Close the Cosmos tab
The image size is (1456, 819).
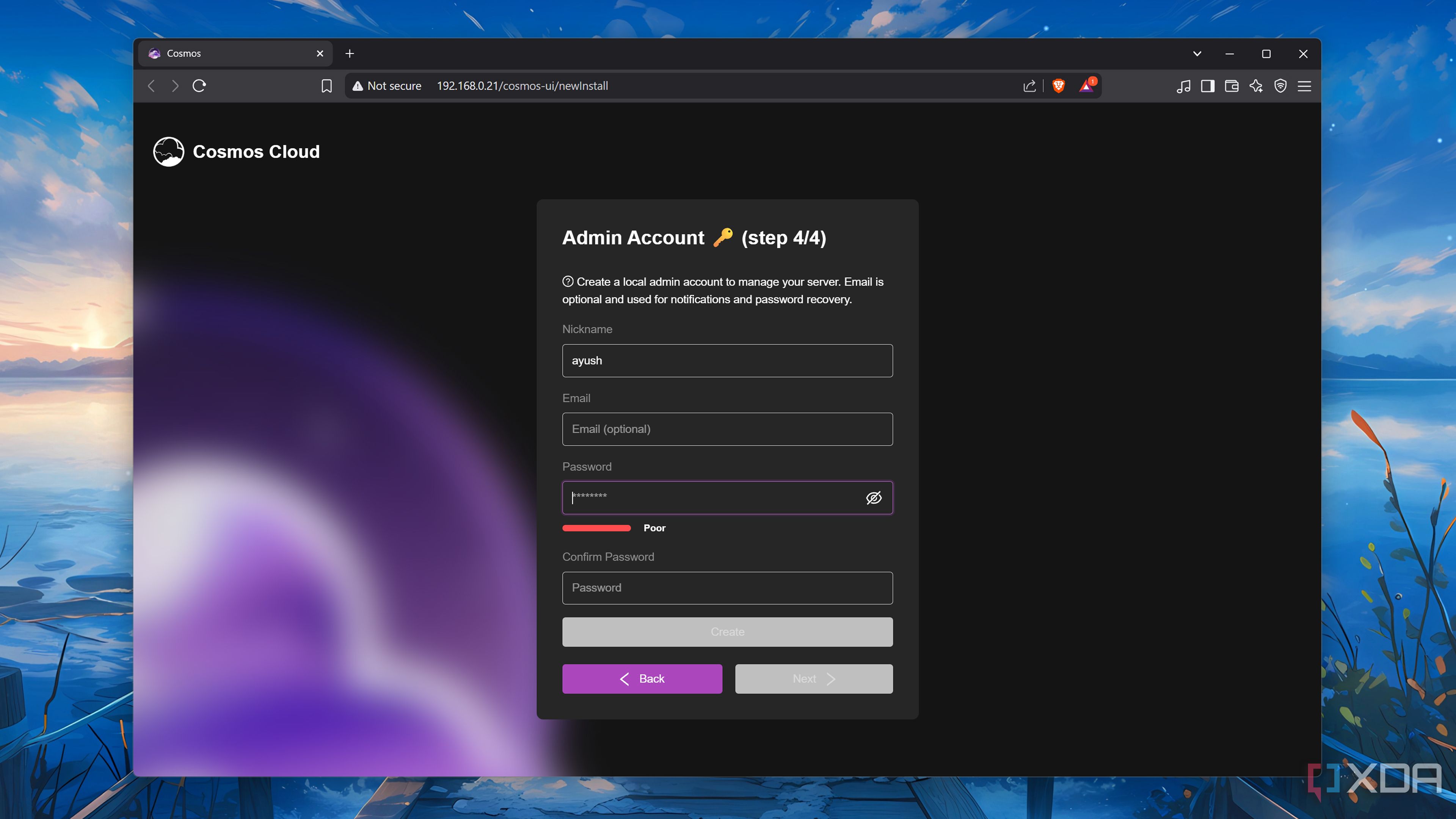coord(320,53)
